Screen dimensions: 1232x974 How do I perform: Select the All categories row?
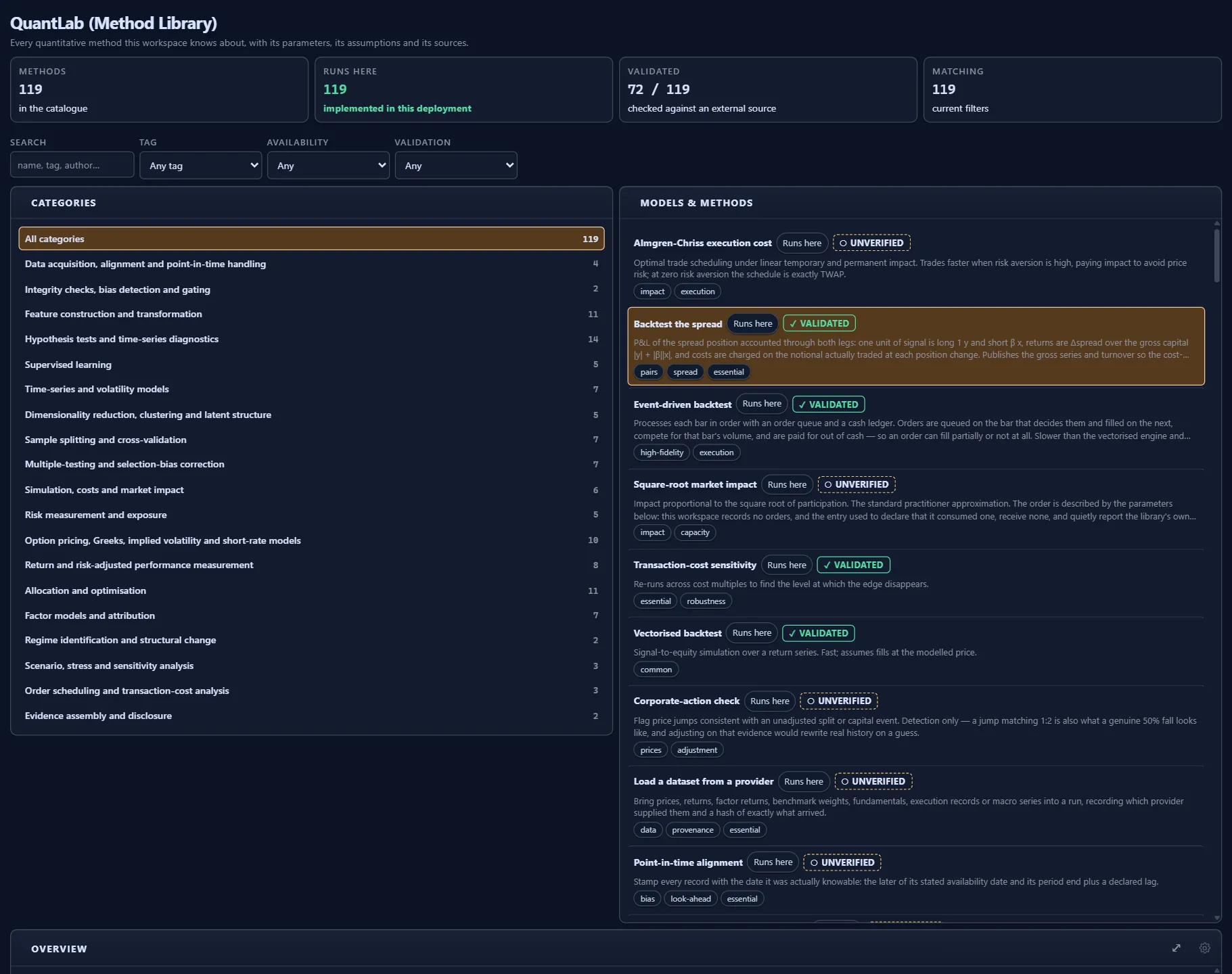pyautogui.click(x=311, y=239)
